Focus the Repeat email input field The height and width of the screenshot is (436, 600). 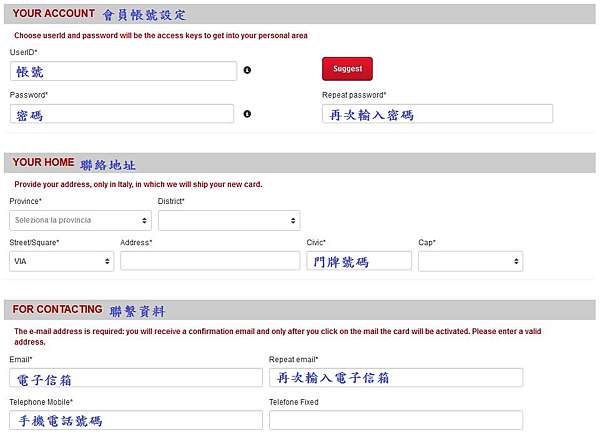tap(396, 378)
